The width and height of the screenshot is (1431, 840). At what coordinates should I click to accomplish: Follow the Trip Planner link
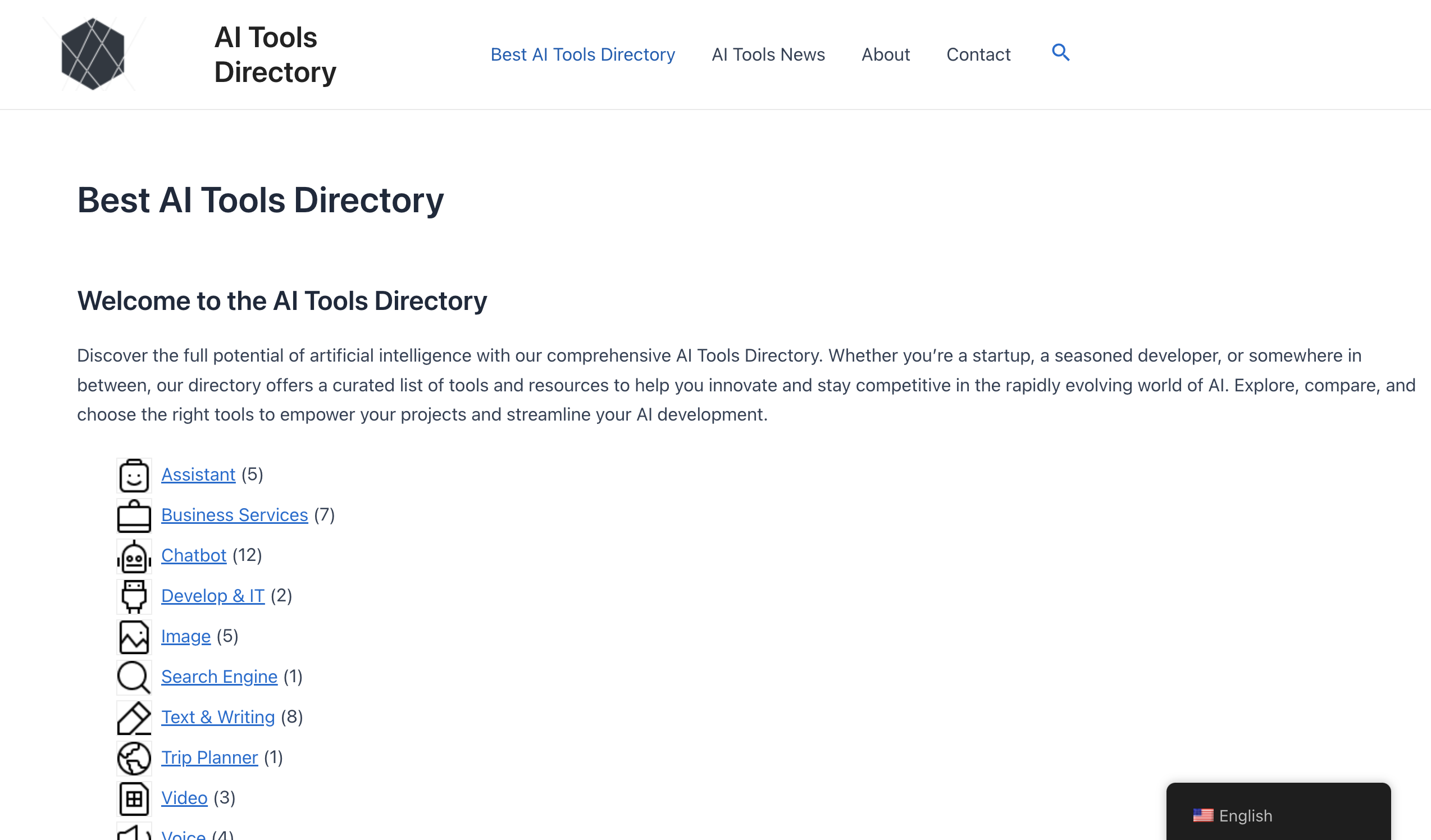point(210,757)
